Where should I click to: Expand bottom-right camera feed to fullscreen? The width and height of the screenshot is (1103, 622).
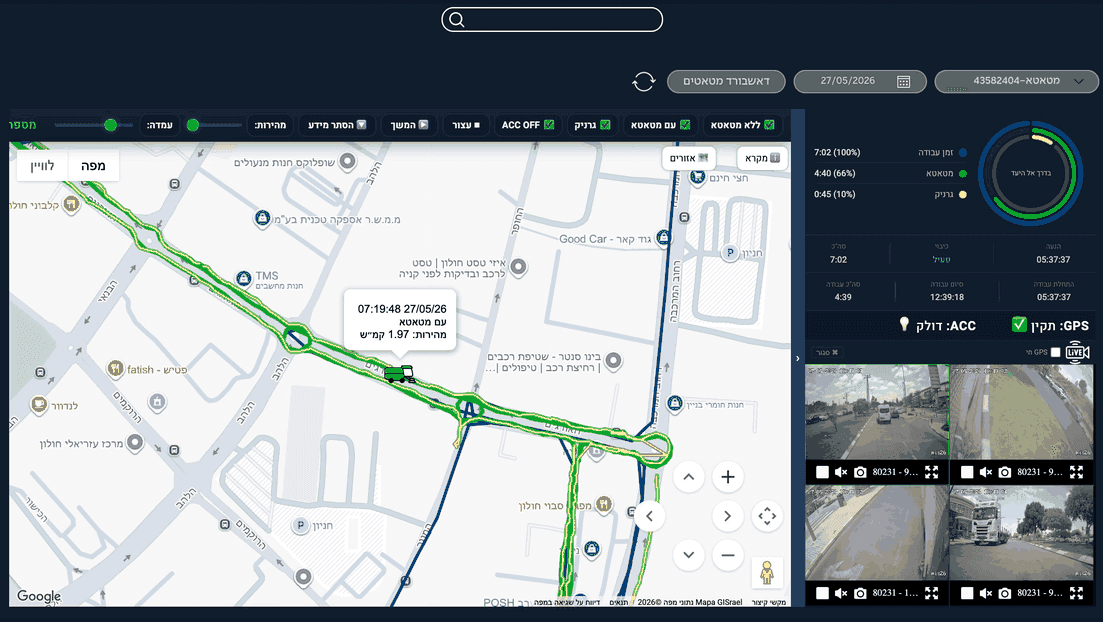[1076, 593]
